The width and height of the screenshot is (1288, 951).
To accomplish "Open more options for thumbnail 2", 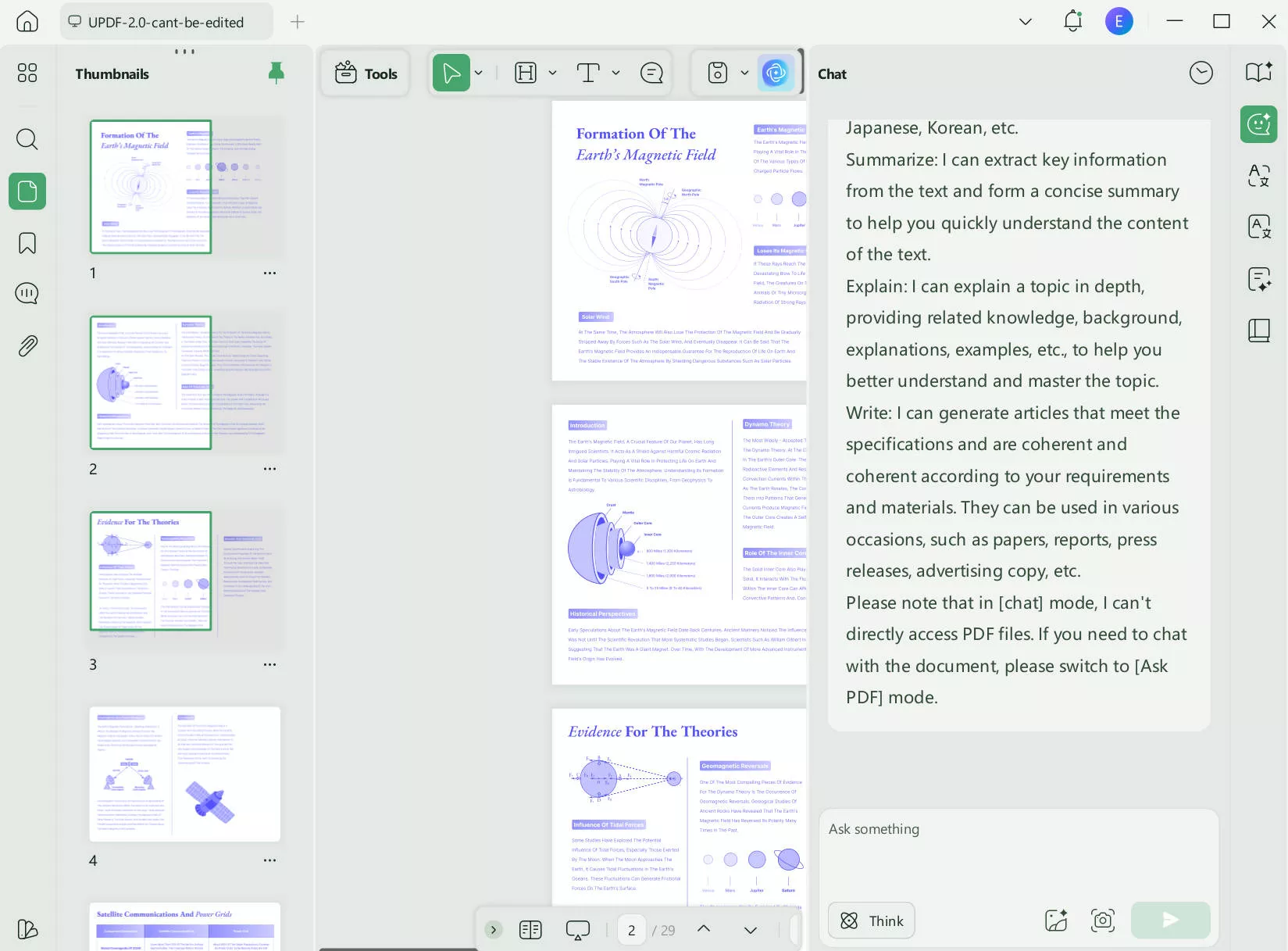I will click(270, 469).
